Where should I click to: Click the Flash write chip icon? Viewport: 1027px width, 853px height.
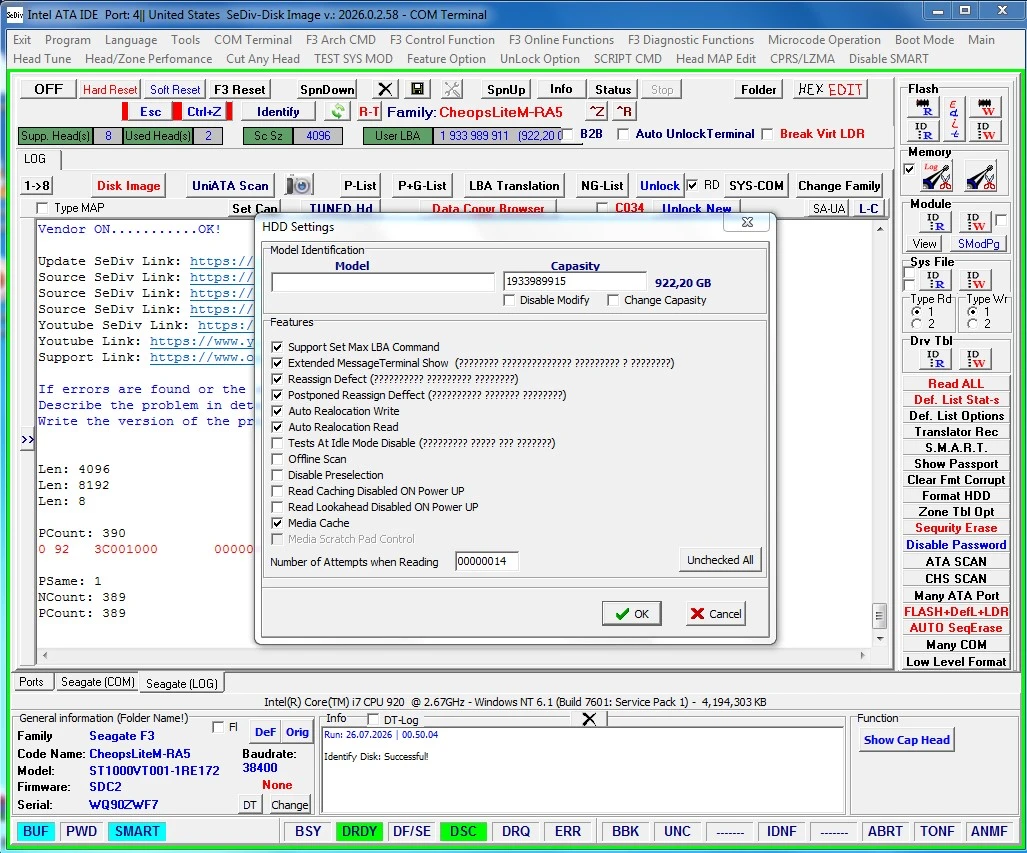985,107
